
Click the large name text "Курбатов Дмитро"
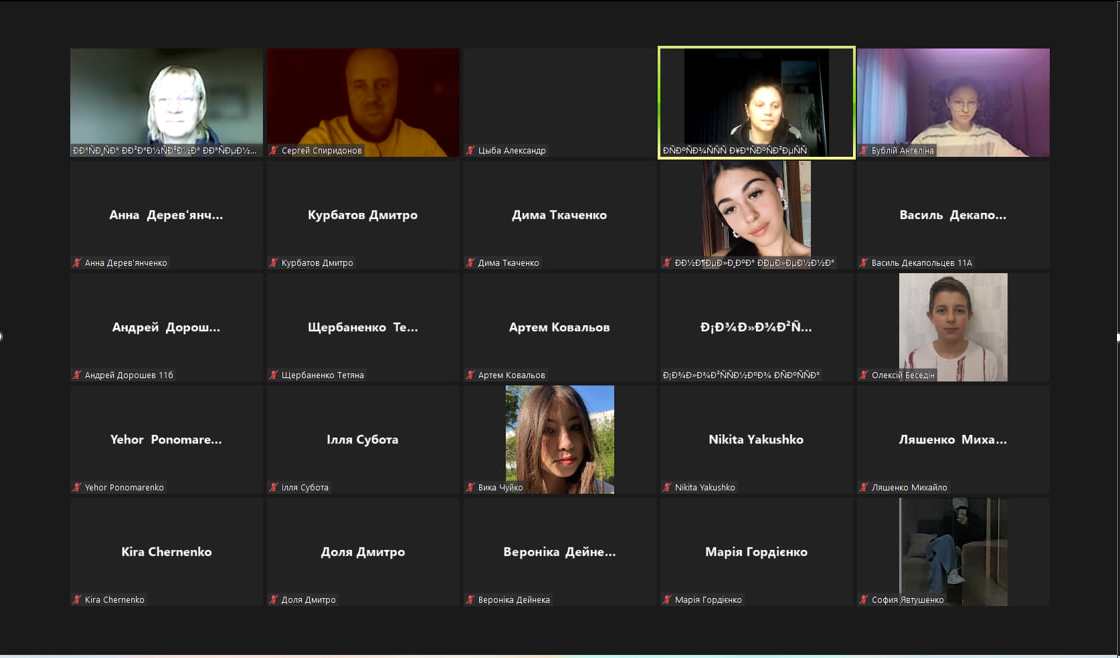click(x=363, y=215)
